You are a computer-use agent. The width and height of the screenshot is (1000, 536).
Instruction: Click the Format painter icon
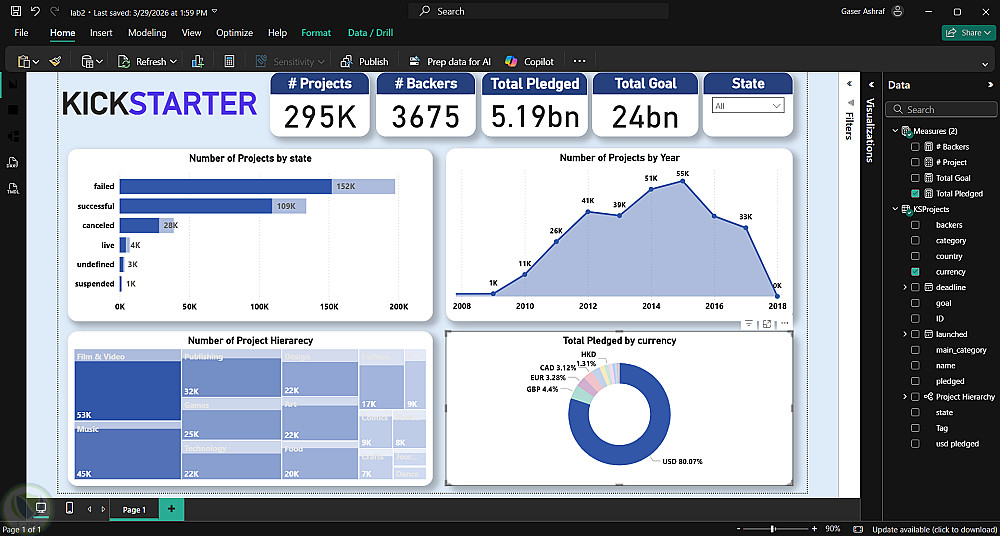coord(55,61)
